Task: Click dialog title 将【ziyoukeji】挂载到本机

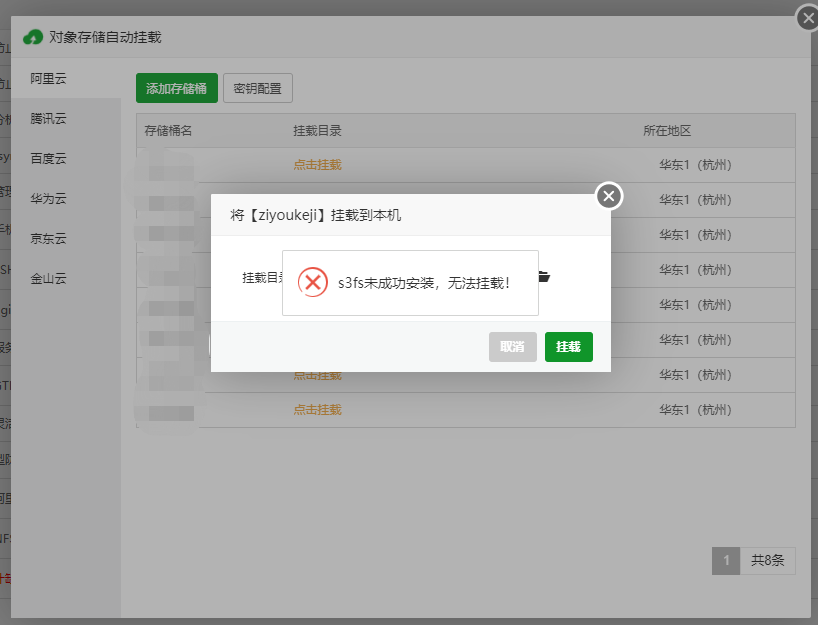Action: pyautogui.click(x=316, y=215)
